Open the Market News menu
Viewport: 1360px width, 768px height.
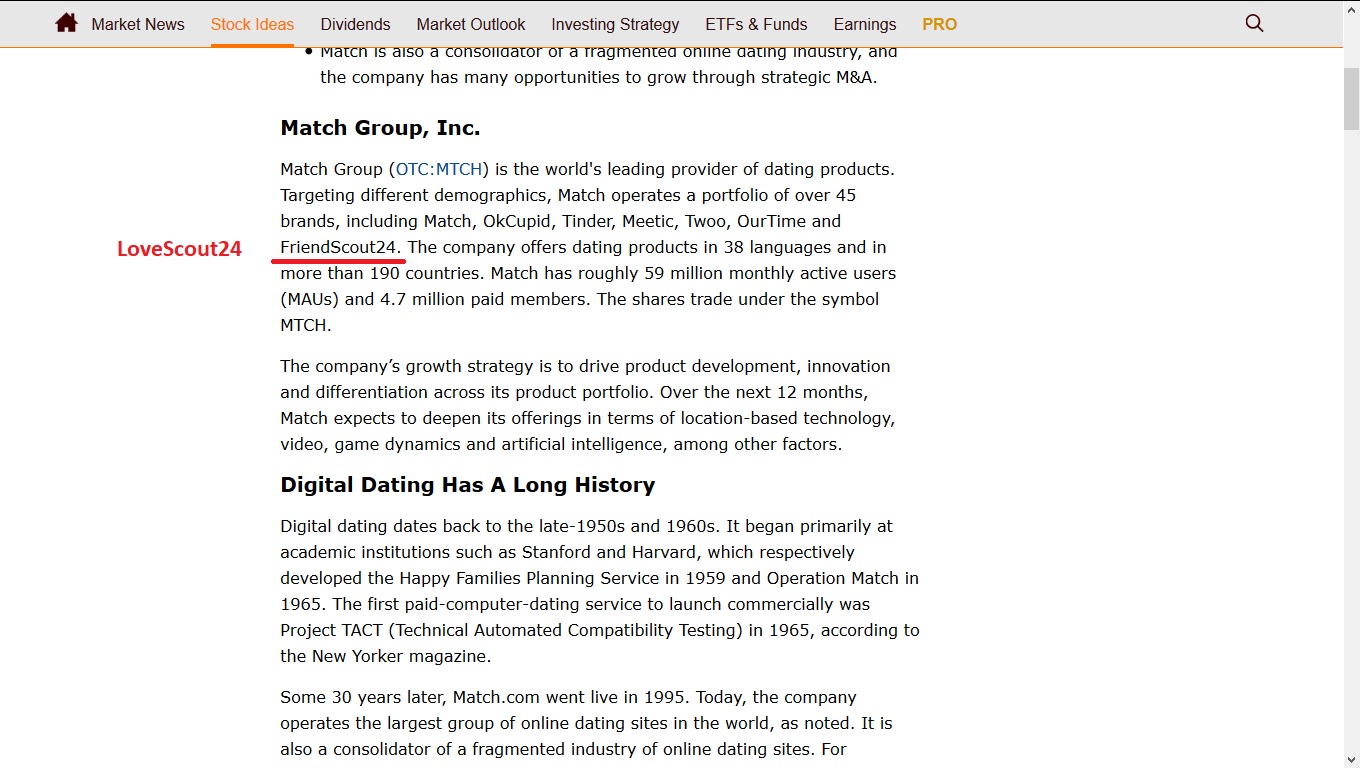coord(138,24)
